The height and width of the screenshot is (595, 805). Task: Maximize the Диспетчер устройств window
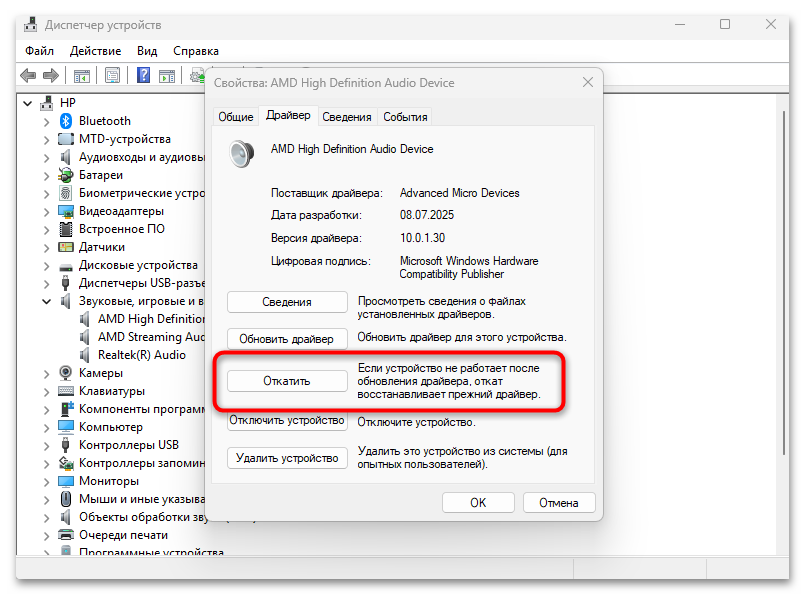coord(725,24)
